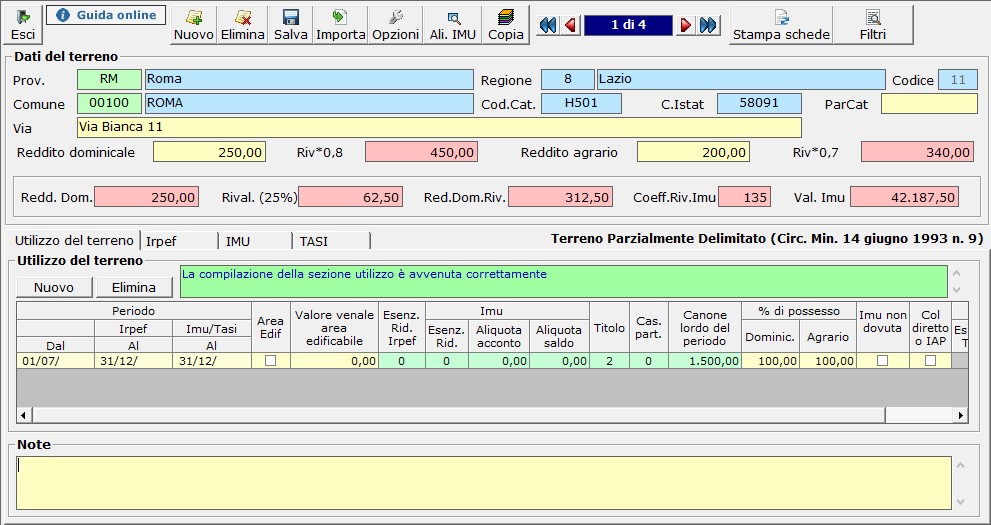This screenshot has width=991, height=525.
Task: Open Ali. IMU rates
Action: (452, 24)
